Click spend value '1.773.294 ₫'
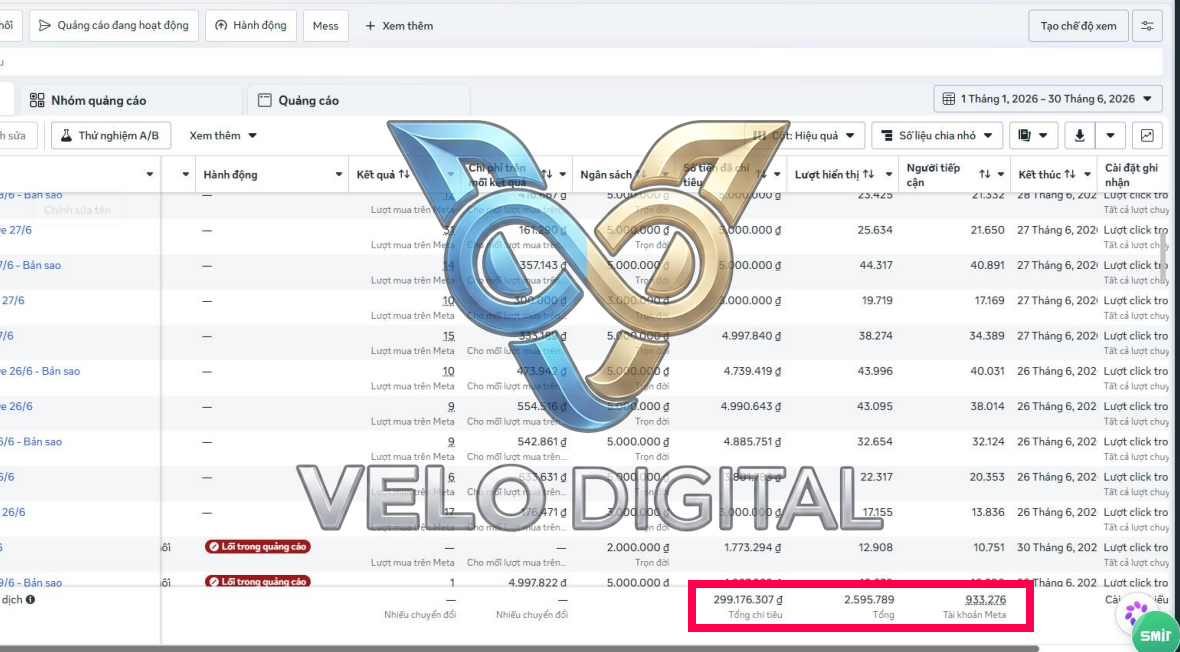This screenshot has width=1180, height=652. click(753, 547)
